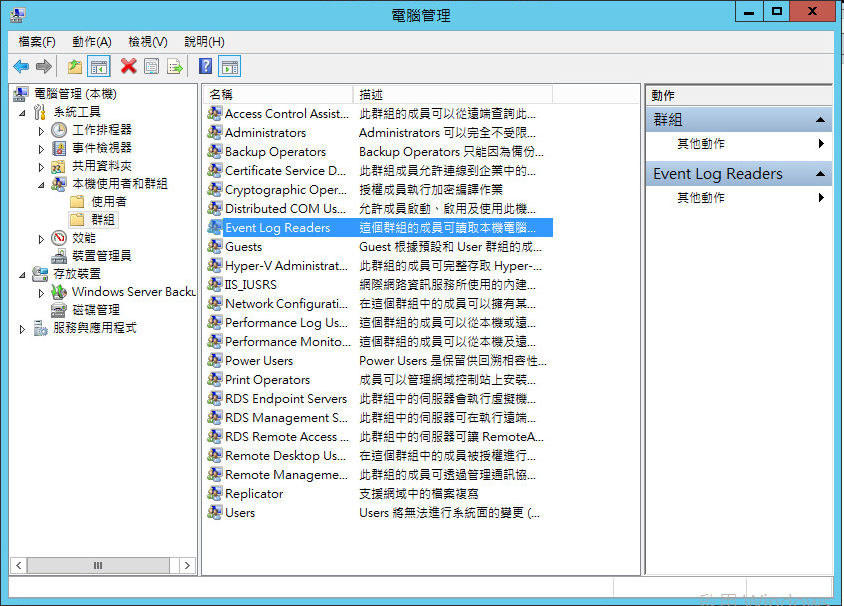Sort list by the 描述 column header
Screen dimensions: 844x606
pyautogui.click(x=452, y=95)
